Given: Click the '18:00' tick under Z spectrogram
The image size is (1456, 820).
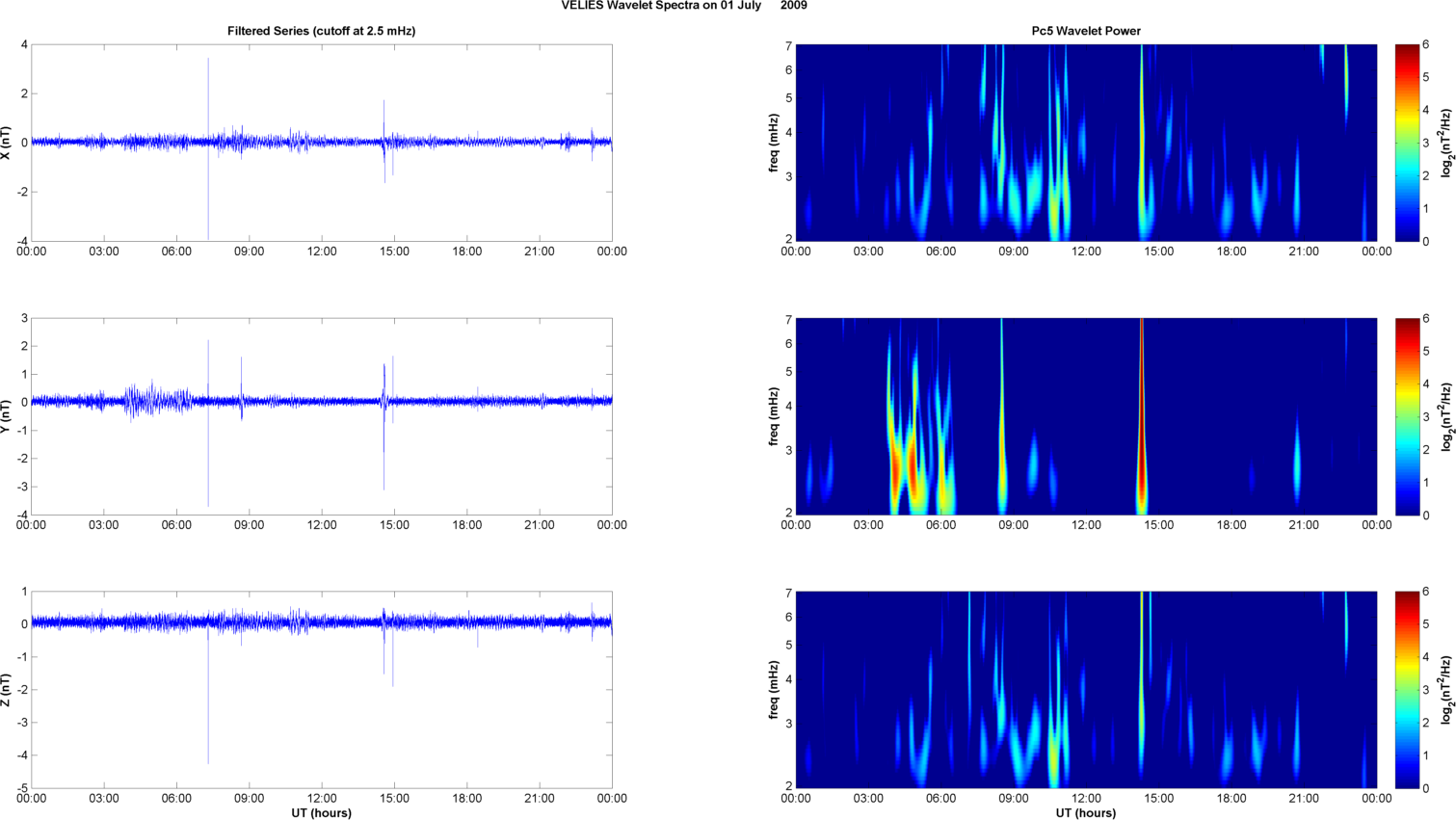Looking at the screenshot, I should [1231, 799].
